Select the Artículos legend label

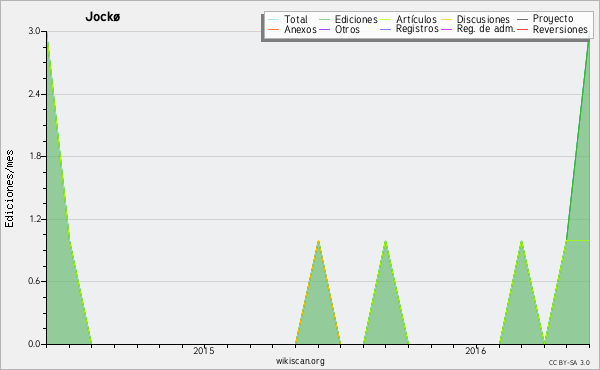point(416,19)
